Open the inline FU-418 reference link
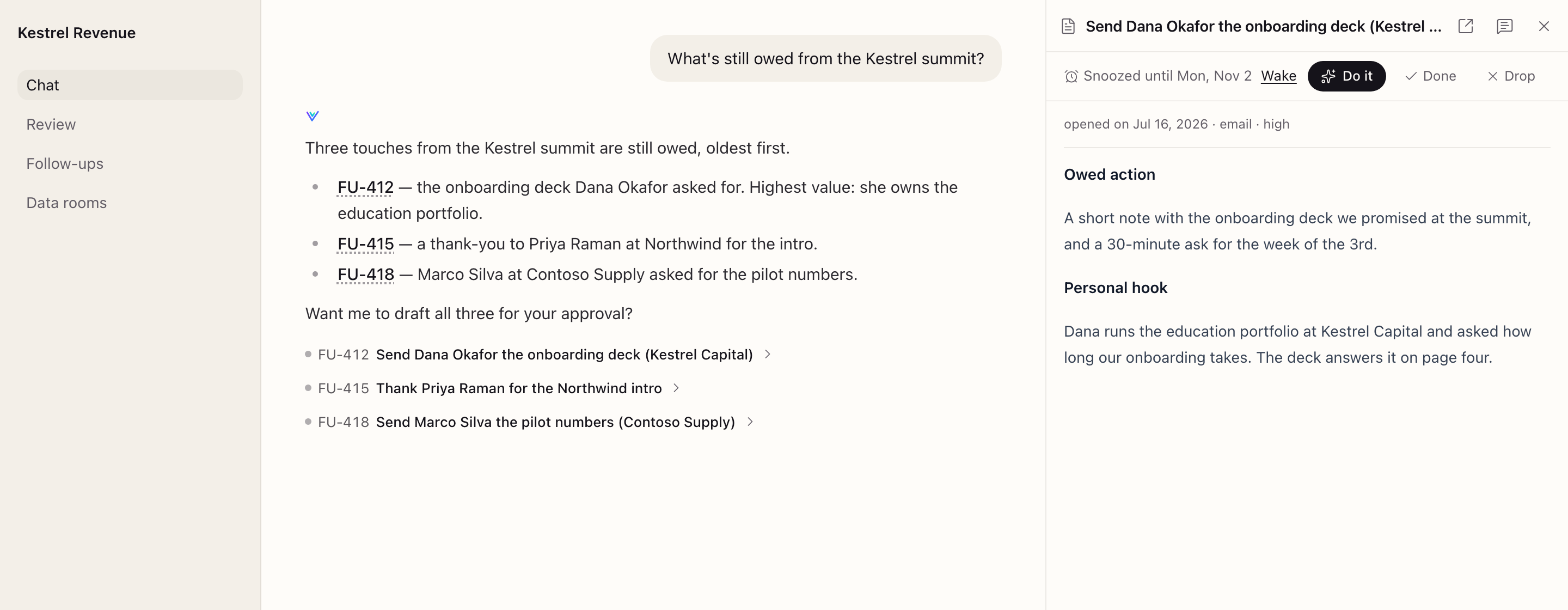 coord(366,274)
